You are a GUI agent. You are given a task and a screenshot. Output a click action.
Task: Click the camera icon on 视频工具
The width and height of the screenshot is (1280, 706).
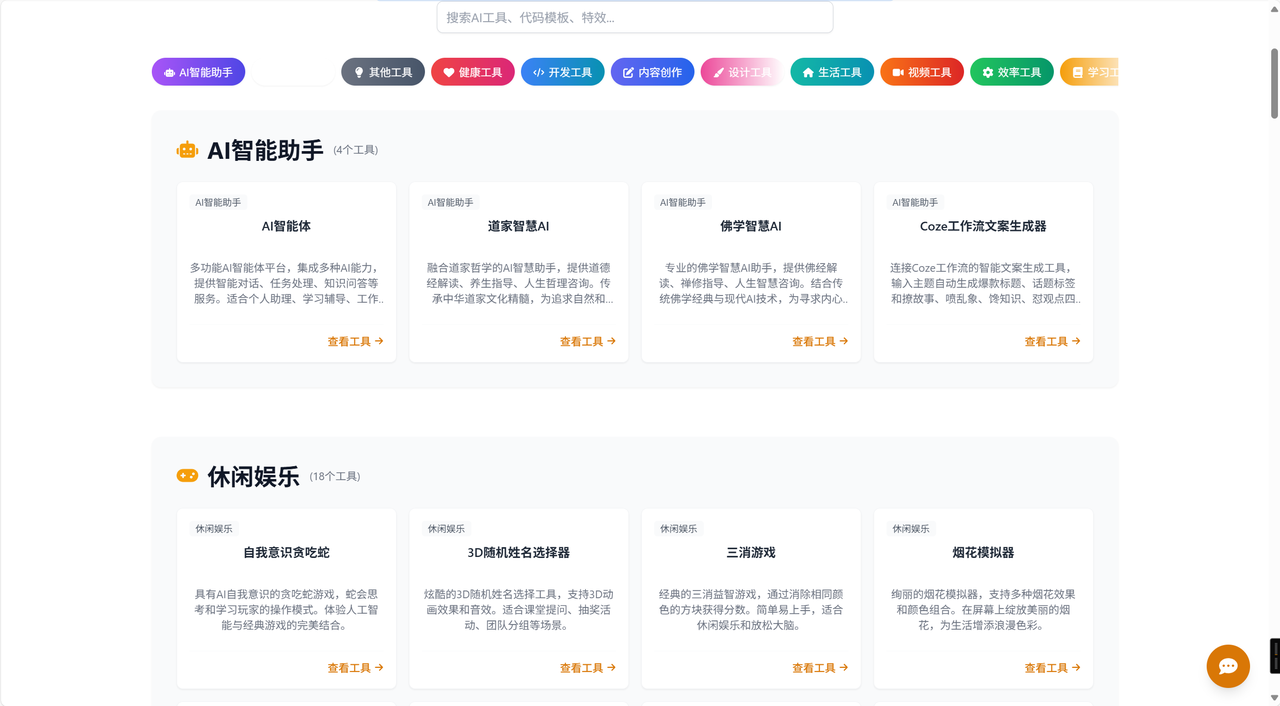pyautogui.click(x=898, y=73)
